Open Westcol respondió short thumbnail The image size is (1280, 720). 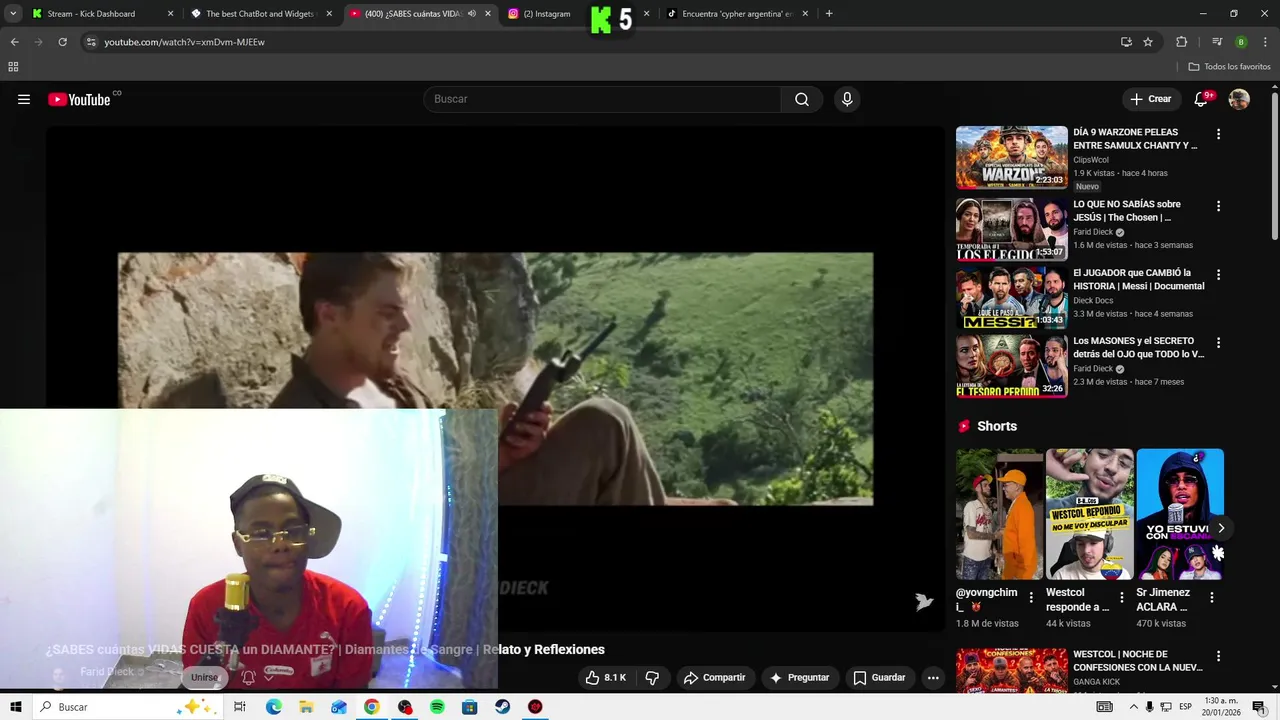(x=1090, y=514)
